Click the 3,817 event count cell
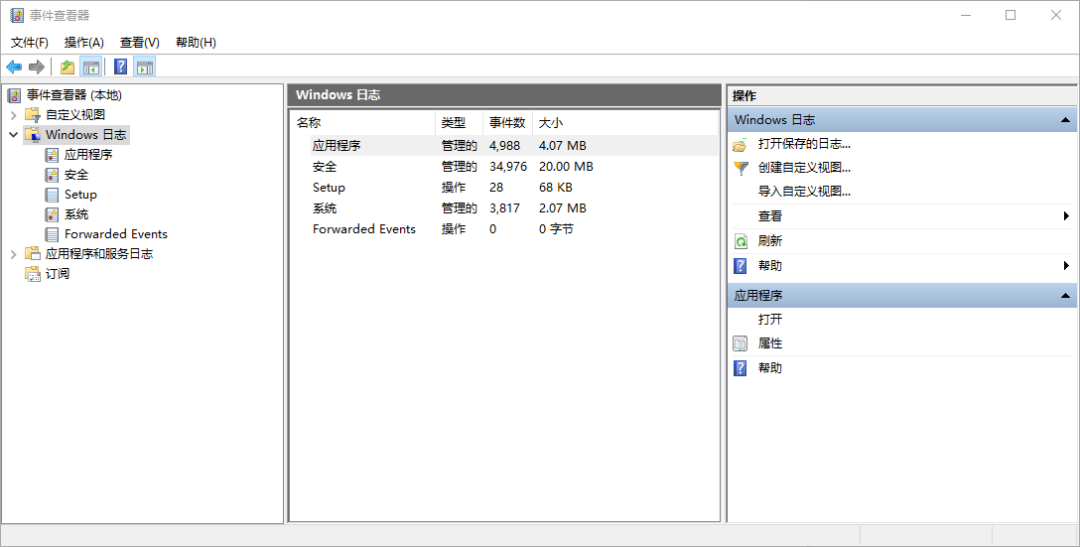The image size is (1080, 547). pos(505,208)
